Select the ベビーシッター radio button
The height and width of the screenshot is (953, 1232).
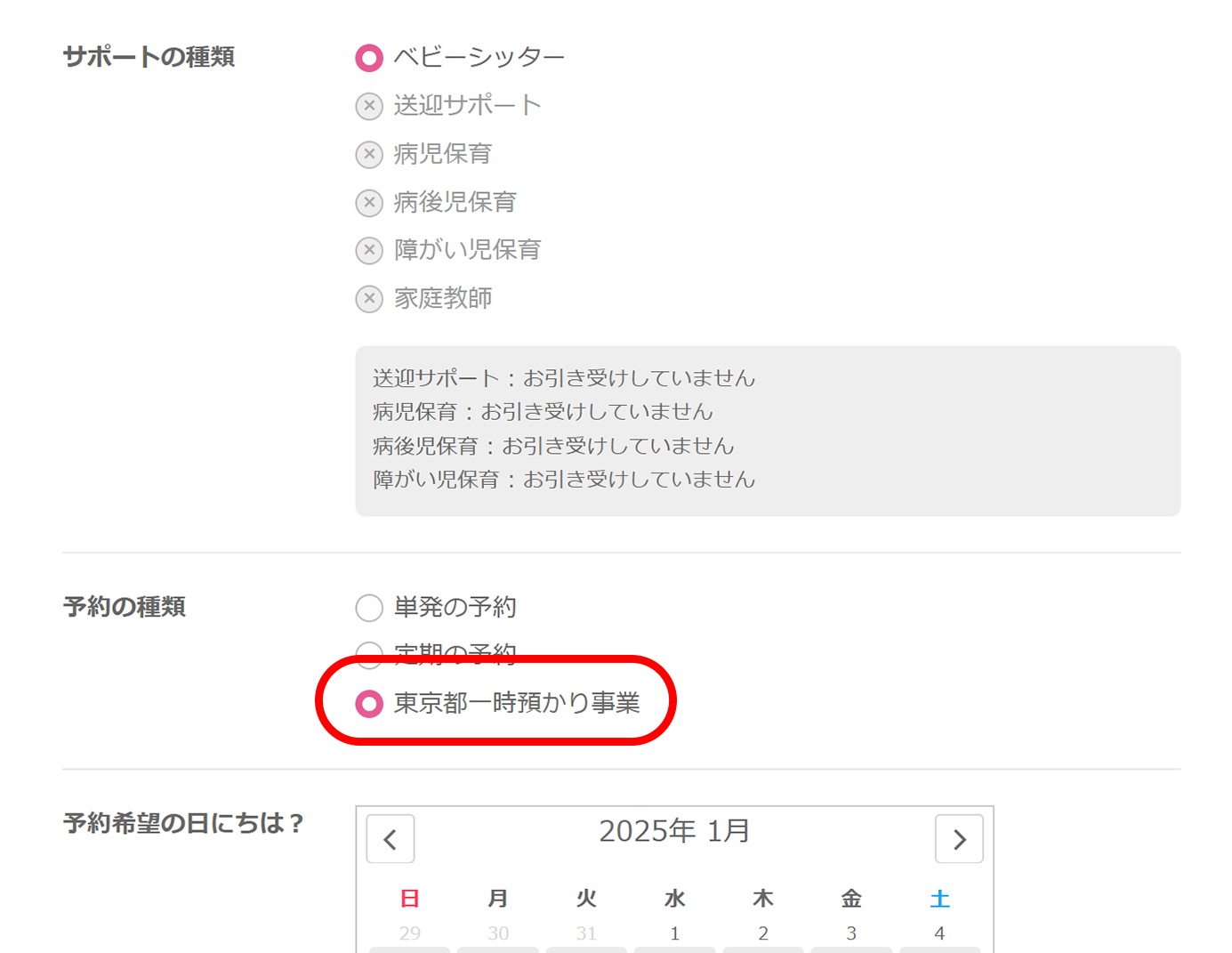(369, 58)
